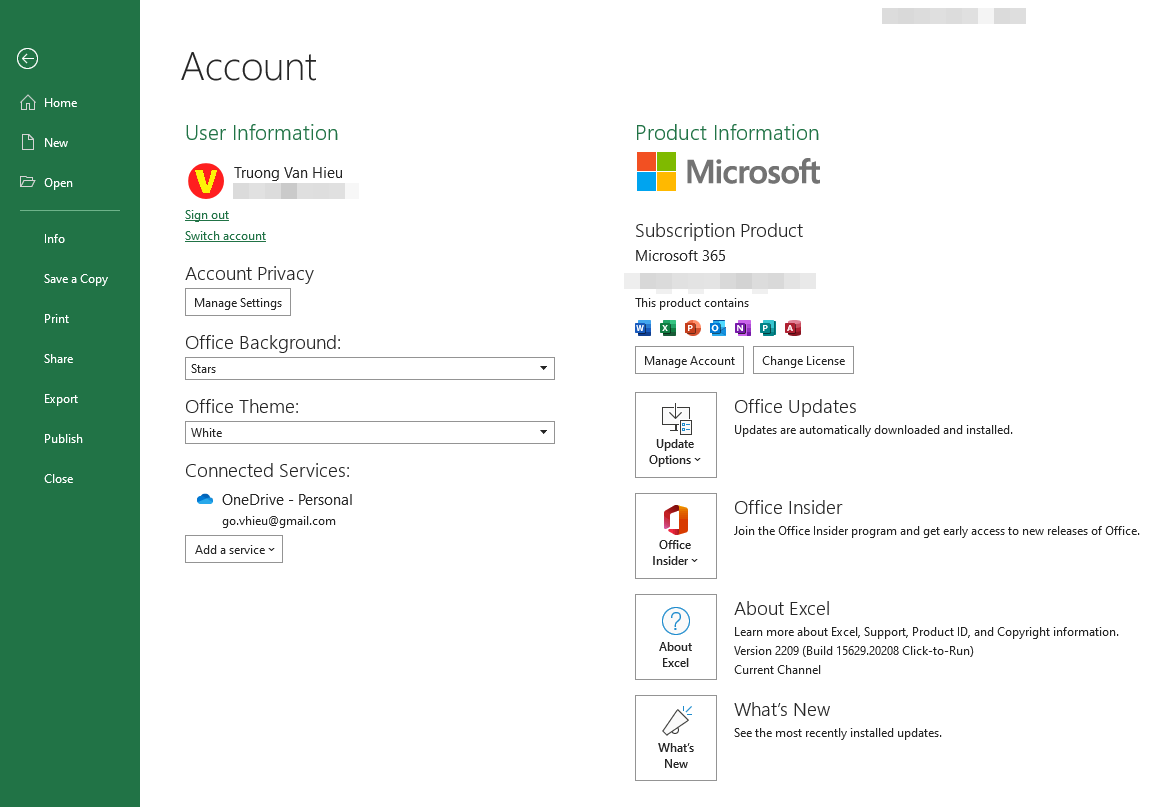Click the Switch account link
Viewport: 1174px width, 807px height.
[x=225, y=236]
